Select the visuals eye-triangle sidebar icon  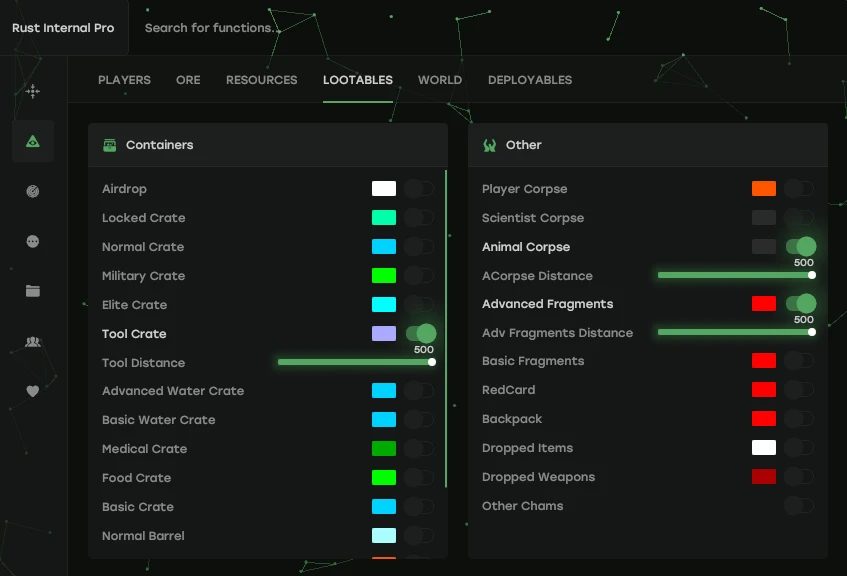pyautogui.click(x=32, y=142)
